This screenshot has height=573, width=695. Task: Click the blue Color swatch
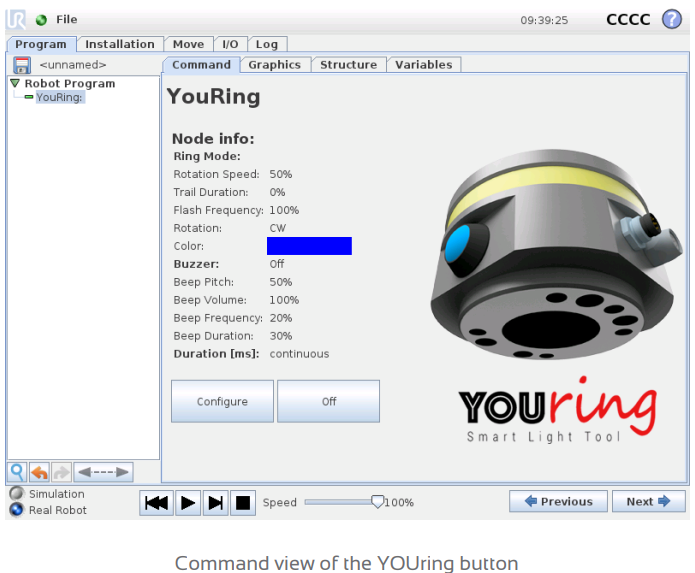(309, 246)
